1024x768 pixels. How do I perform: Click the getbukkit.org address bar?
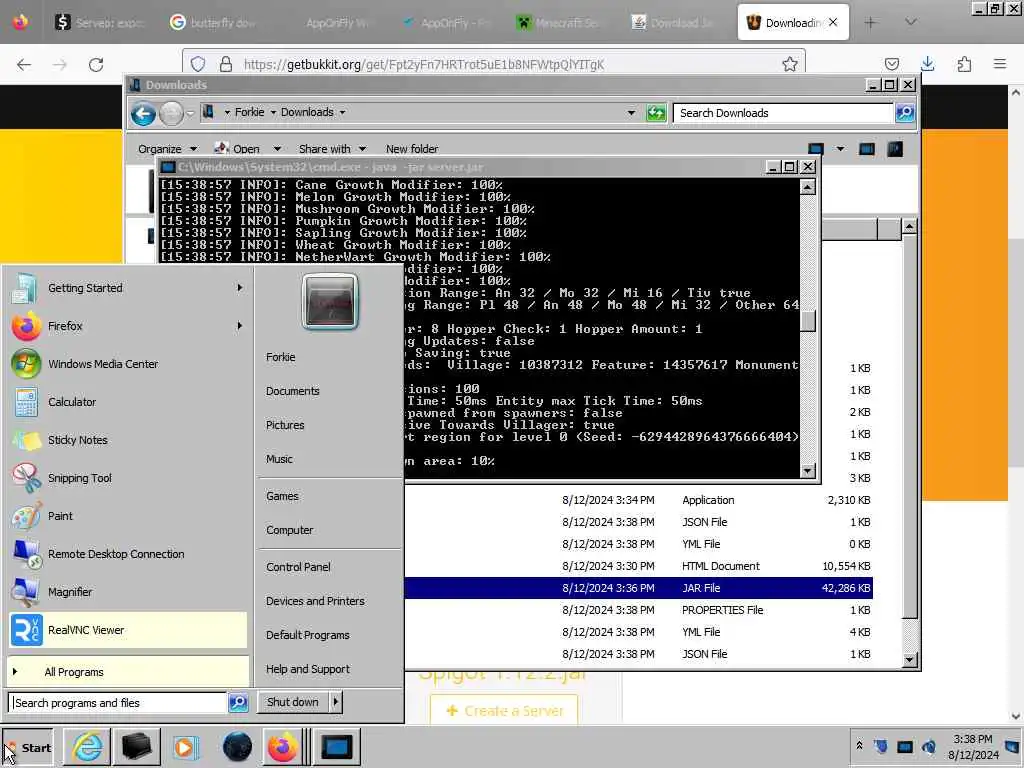point(493,64)
